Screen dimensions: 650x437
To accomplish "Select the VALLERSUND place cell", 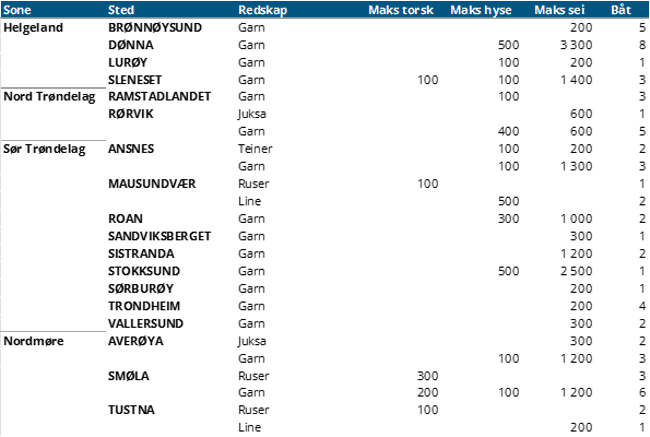I will (x=146, y=323).
